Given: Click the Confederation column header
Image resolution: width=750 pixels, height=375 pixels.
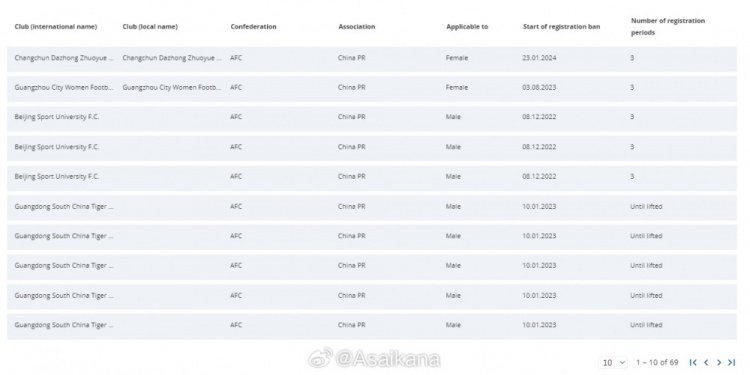Looking at the screenshot, I should pyautogui.click(x=253, y=27).
